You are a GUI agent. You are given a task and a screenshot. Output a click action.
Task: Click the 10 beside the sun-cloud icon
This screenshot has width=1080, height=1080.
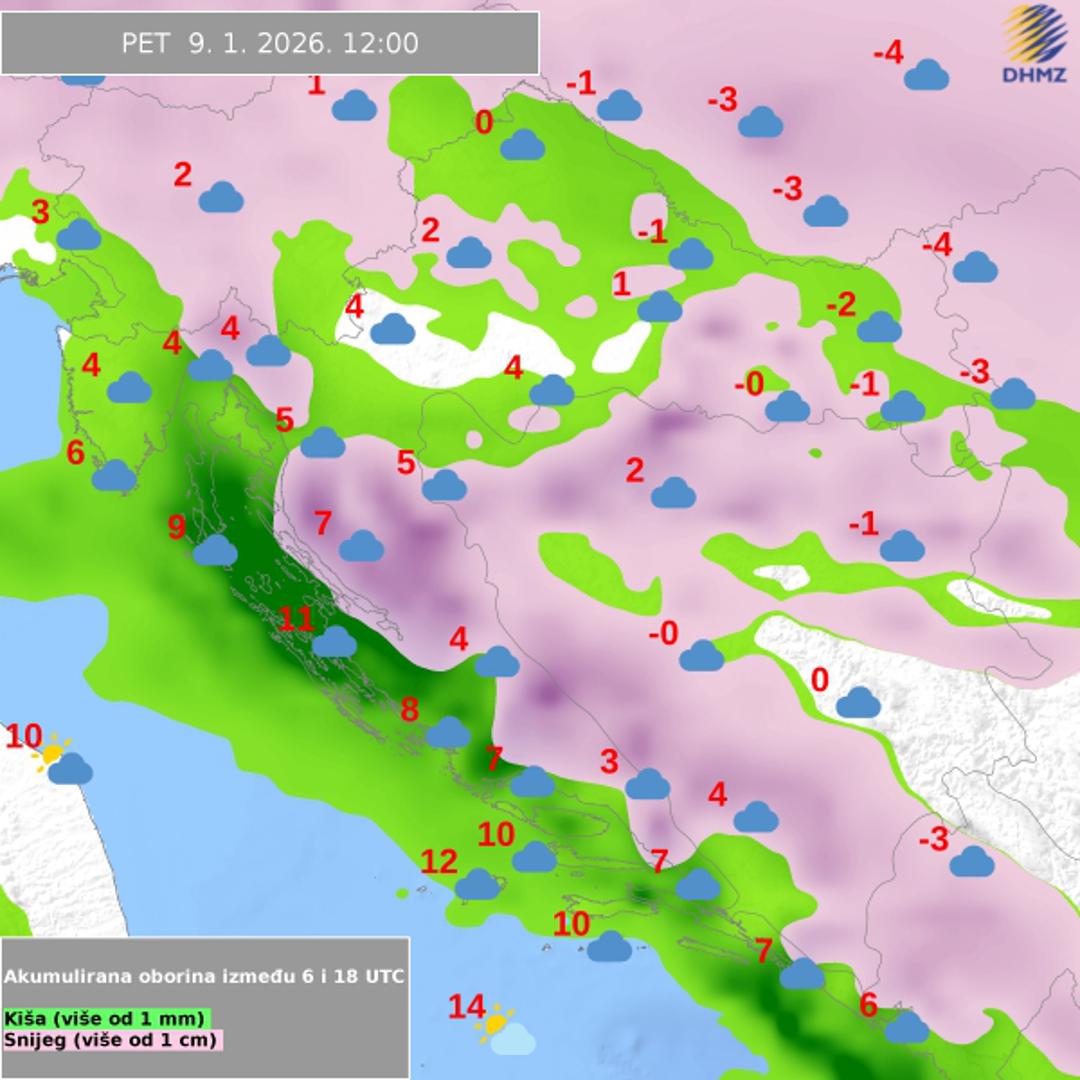(24, 737)
